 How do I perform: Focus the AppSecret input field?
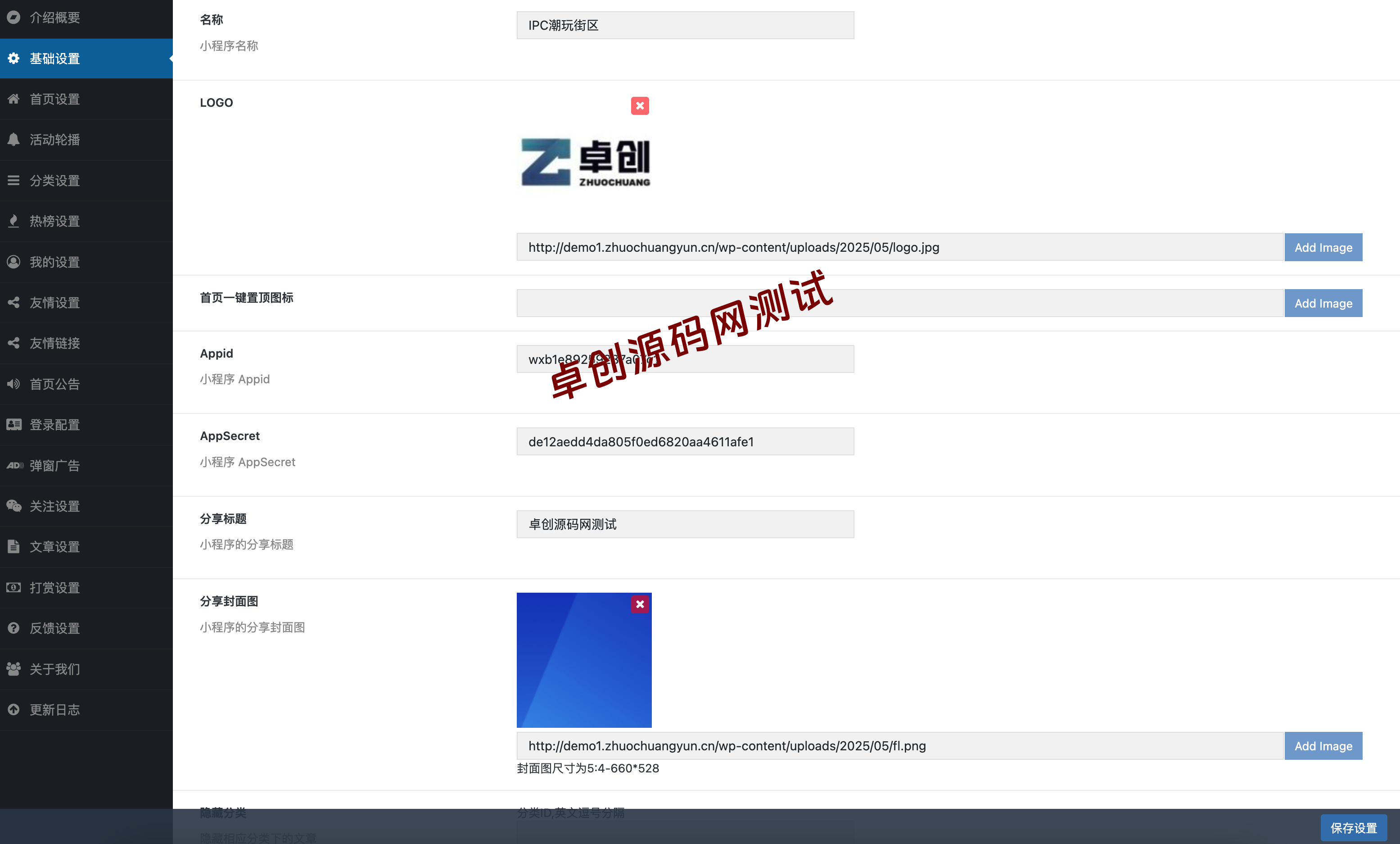point(685,442)
